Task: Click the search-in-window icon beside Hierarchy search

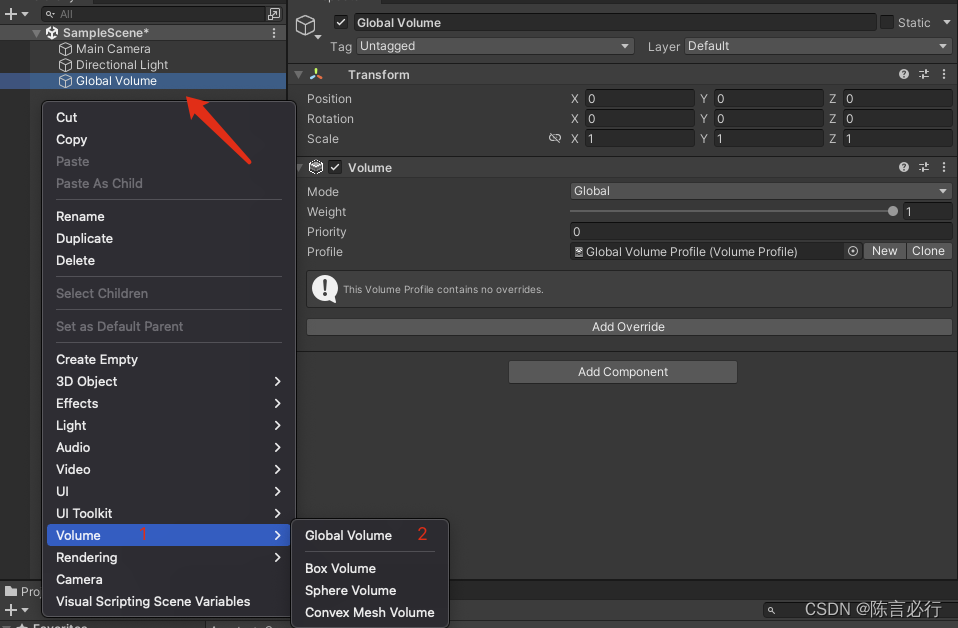Action: pos(274,14)
